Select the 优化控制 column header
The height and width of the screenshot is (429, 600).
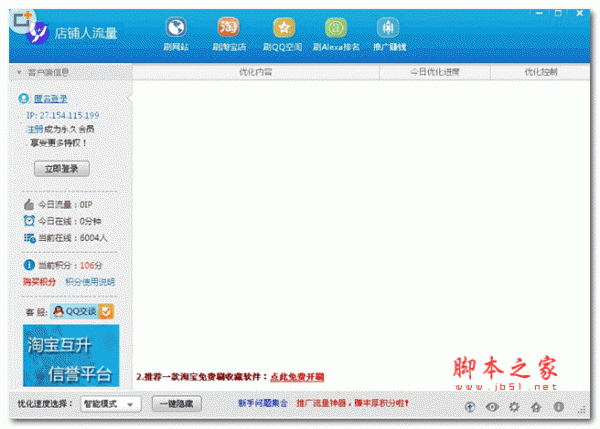point(540,72)
